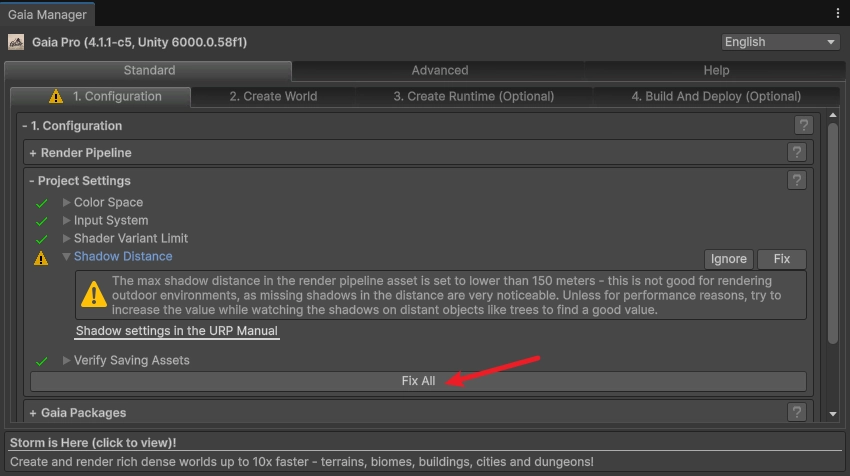Click Ignore for Shadow Distance
Image resolution: width=850 pixels, height=476 pixels.
729,259
